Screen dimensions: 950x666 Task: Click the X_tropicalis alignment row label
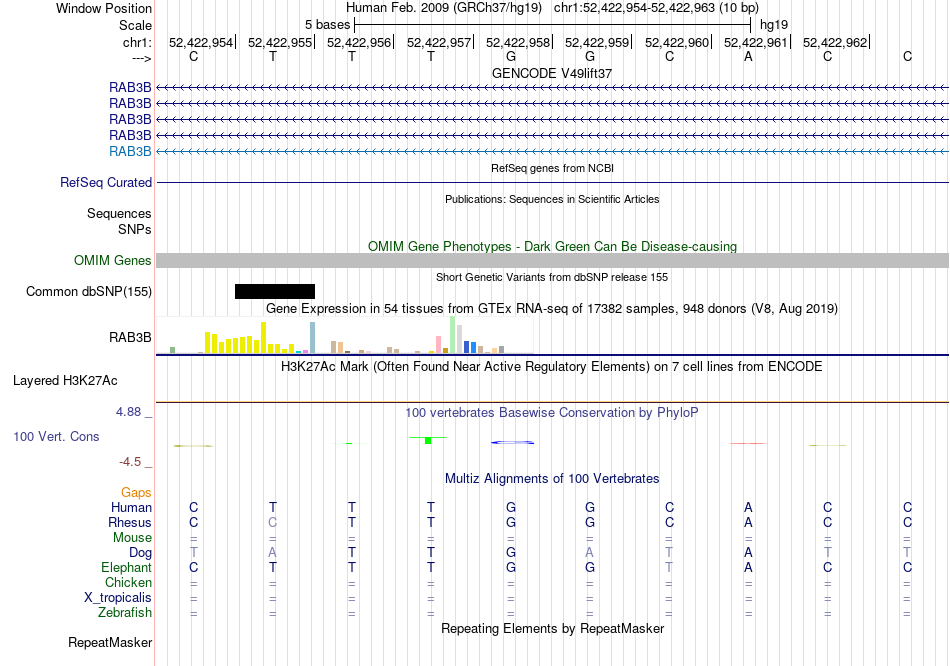pos(118,598)
